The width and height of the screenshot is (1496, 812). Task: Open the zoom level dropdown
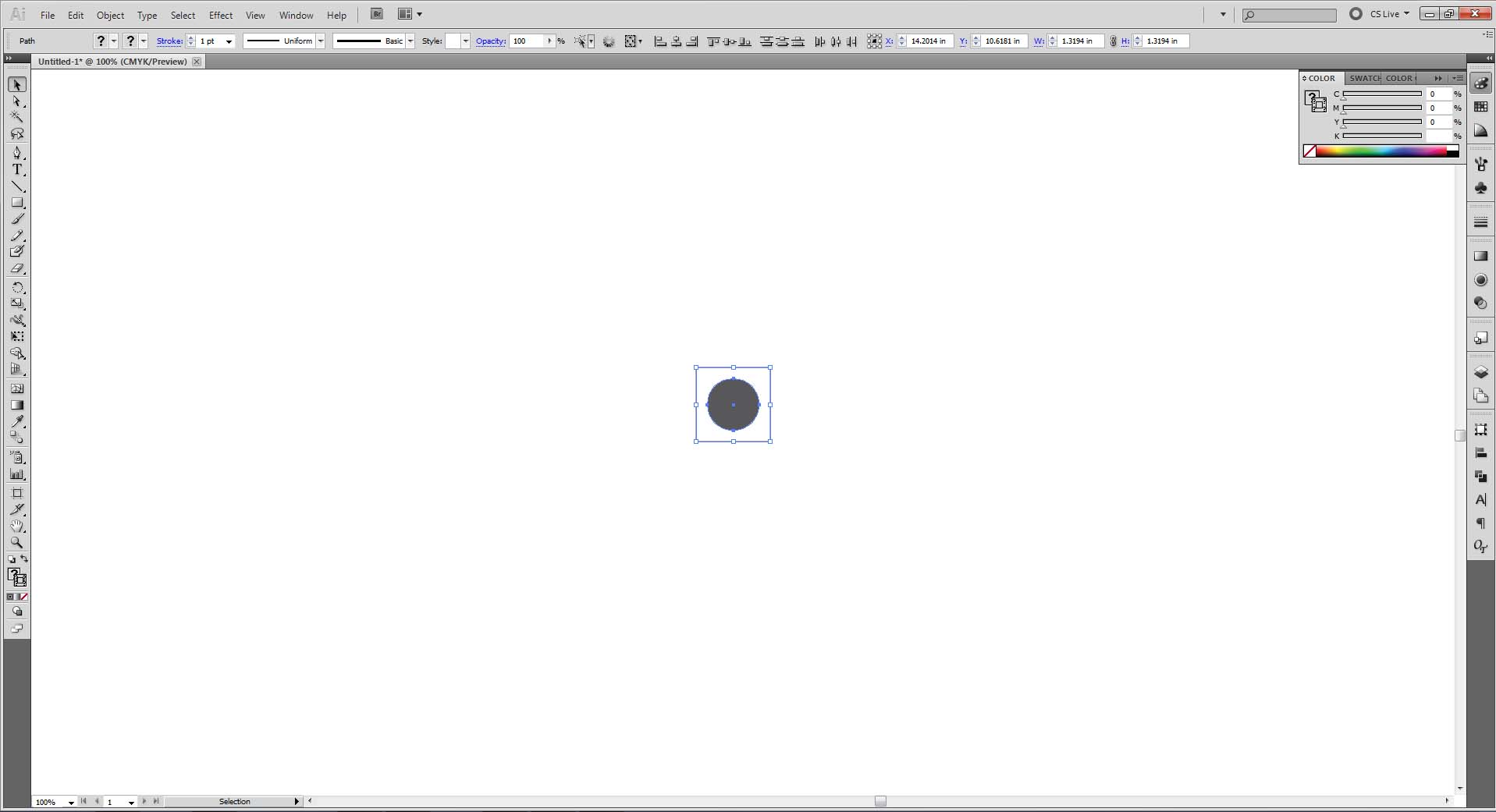click(70, 802)
